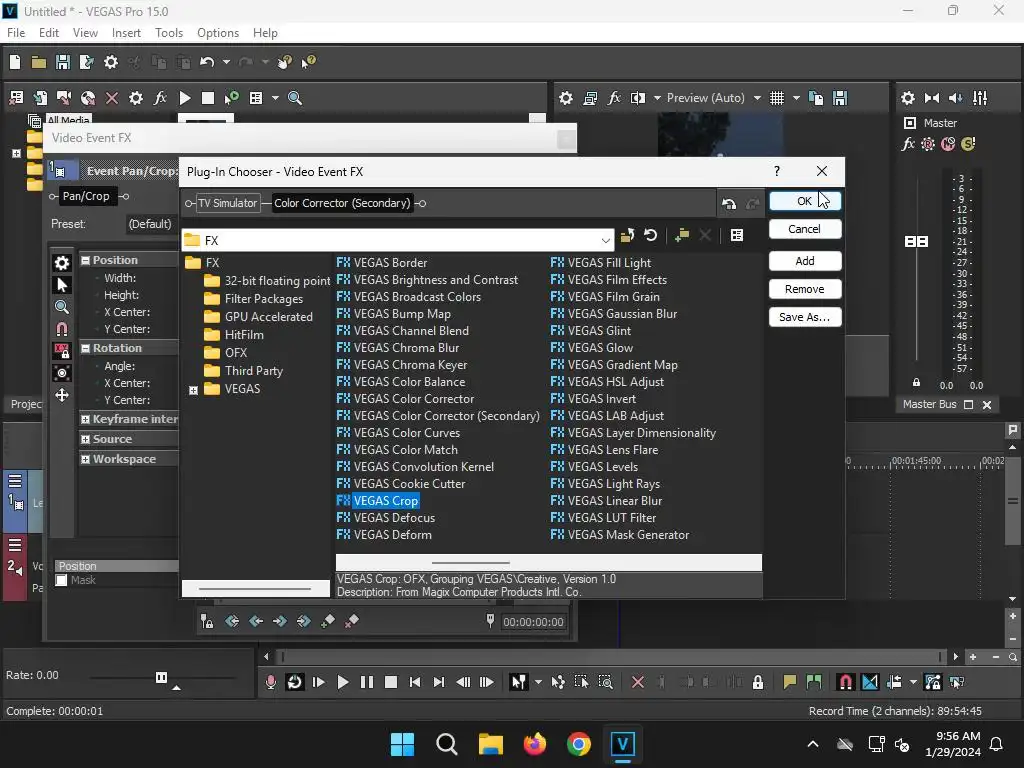
Task: Open Chrome from the Windows taskbar
Action: pyautogui.click(x=579, y=744)
